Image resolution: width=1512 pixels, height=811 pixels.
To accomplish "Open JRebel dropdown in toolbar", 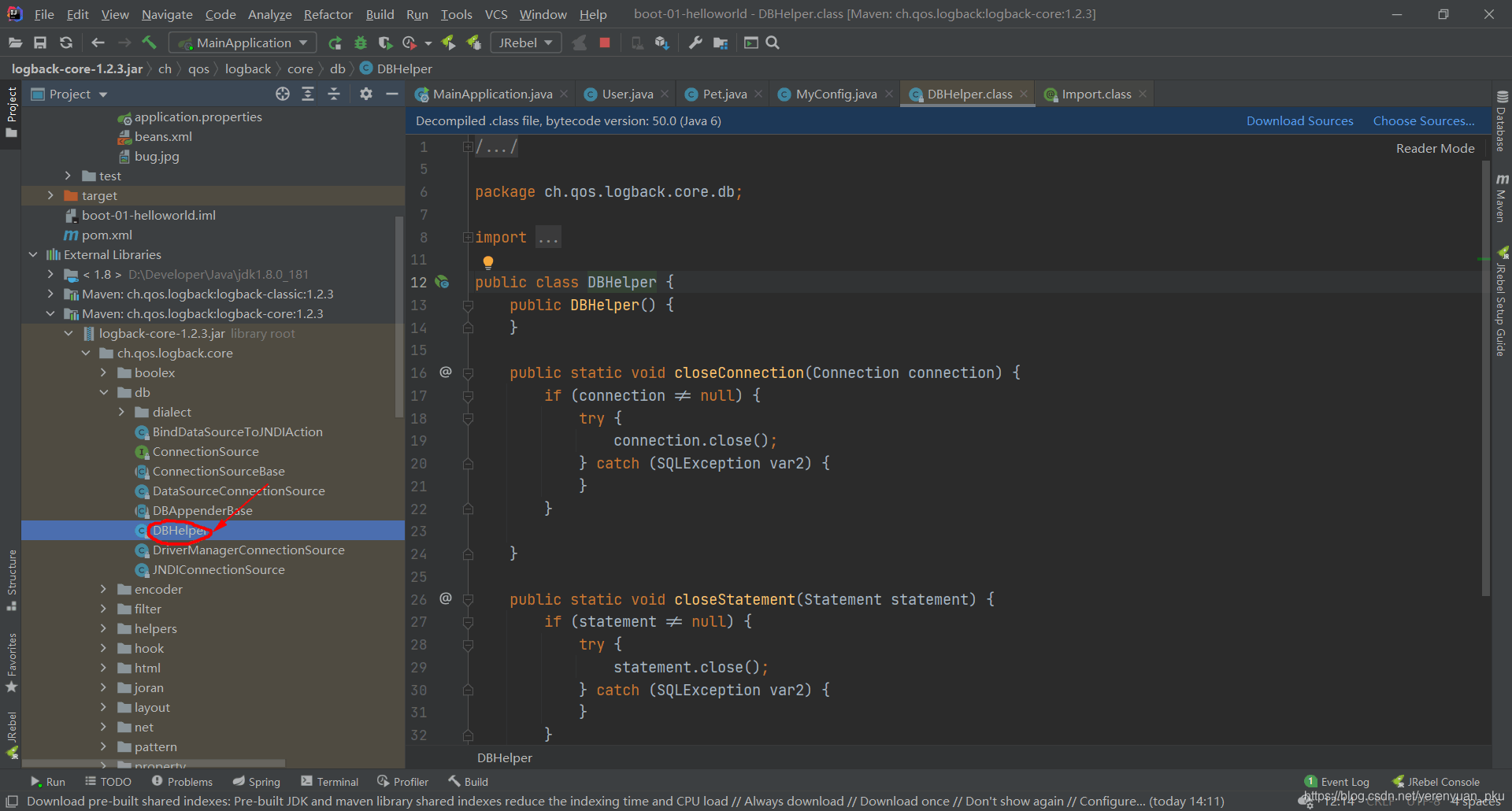I will point(525,43).
